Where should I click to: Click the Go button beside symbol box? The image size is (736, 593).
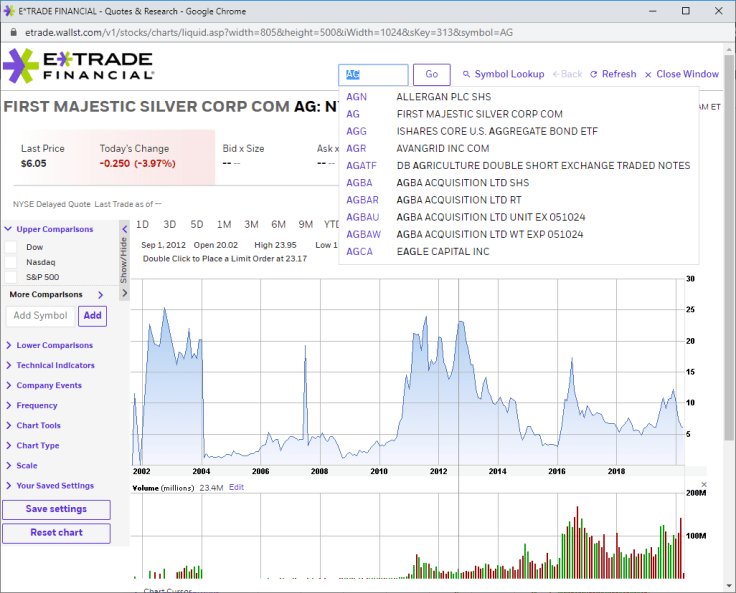coord(432,75)
